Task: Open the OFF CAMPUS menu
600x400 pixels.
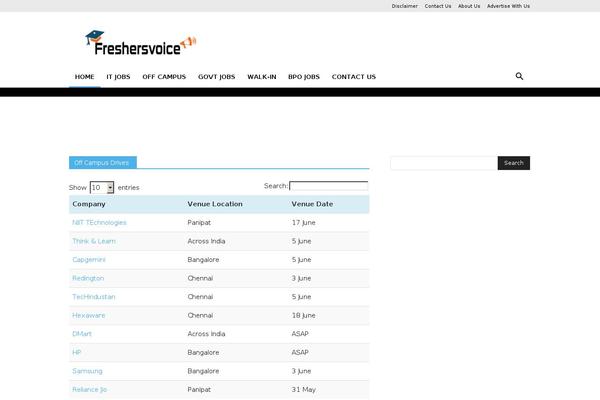Action: tap(164, 77)
